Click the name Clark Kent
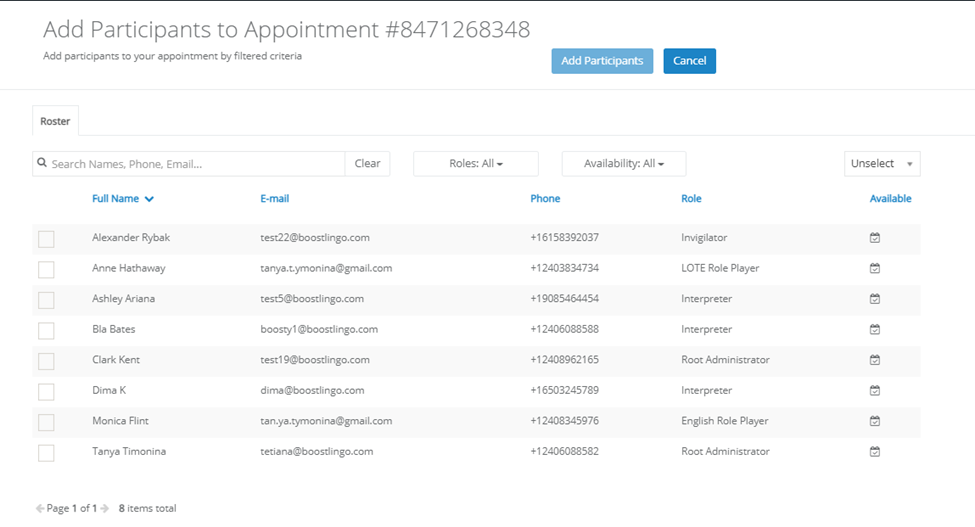 pos(116,359)
